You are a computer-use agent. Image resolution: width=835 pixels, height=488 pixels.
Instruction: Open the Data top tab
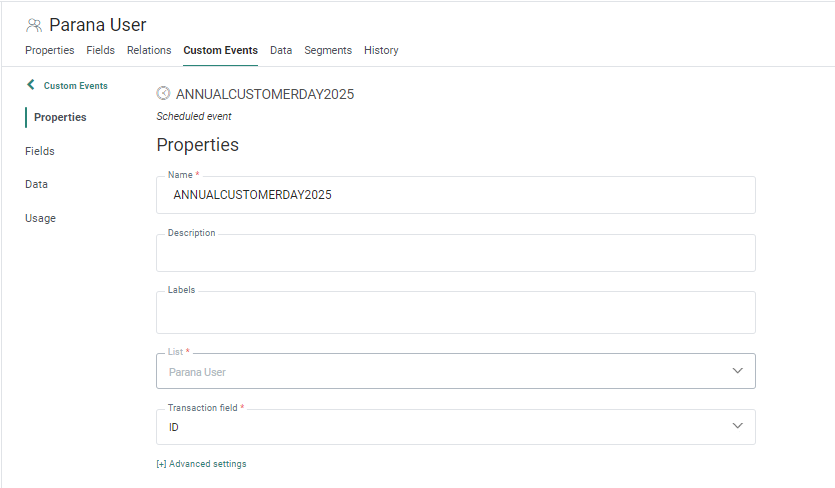281,50
